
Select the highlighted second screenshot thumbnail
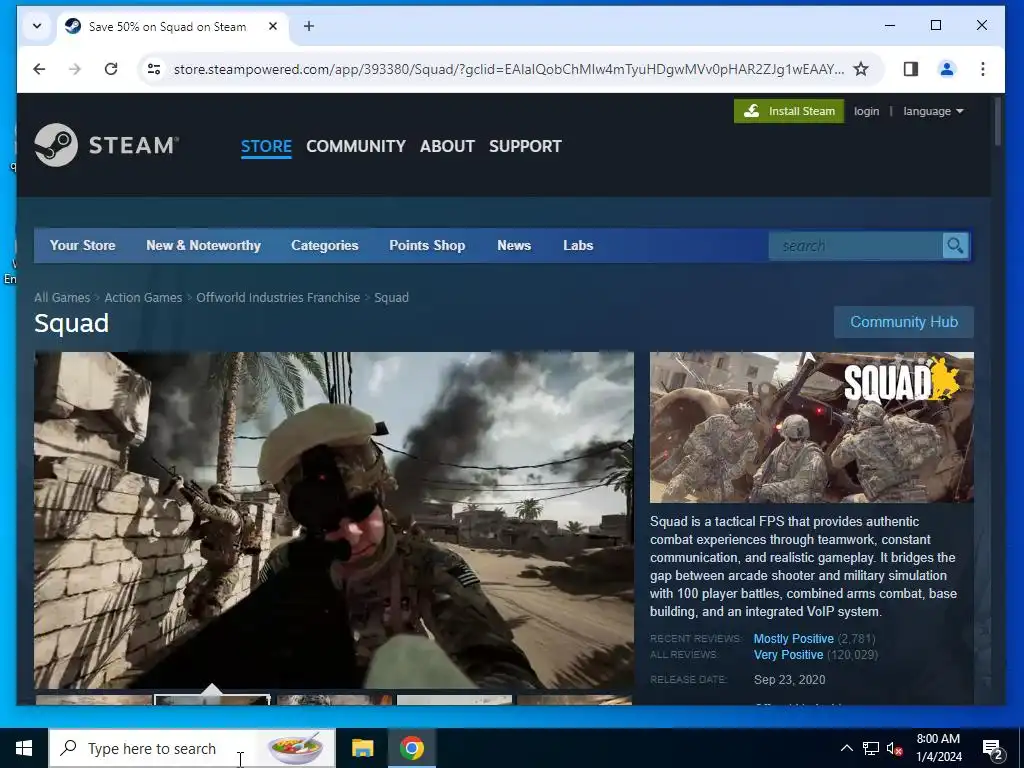point(212,699)
